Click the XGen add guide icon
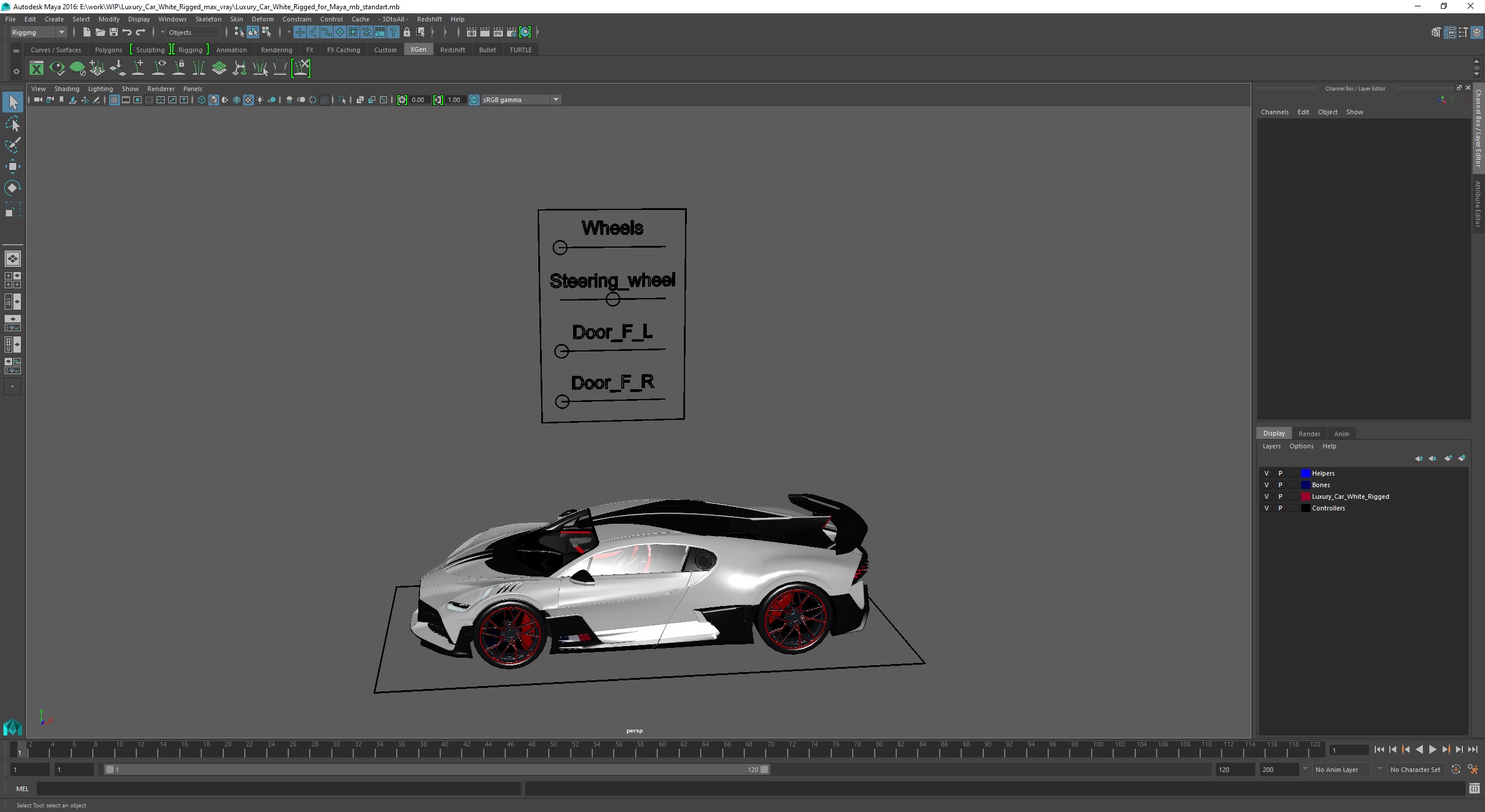1485x812 pixels. (x=138, y=68)
